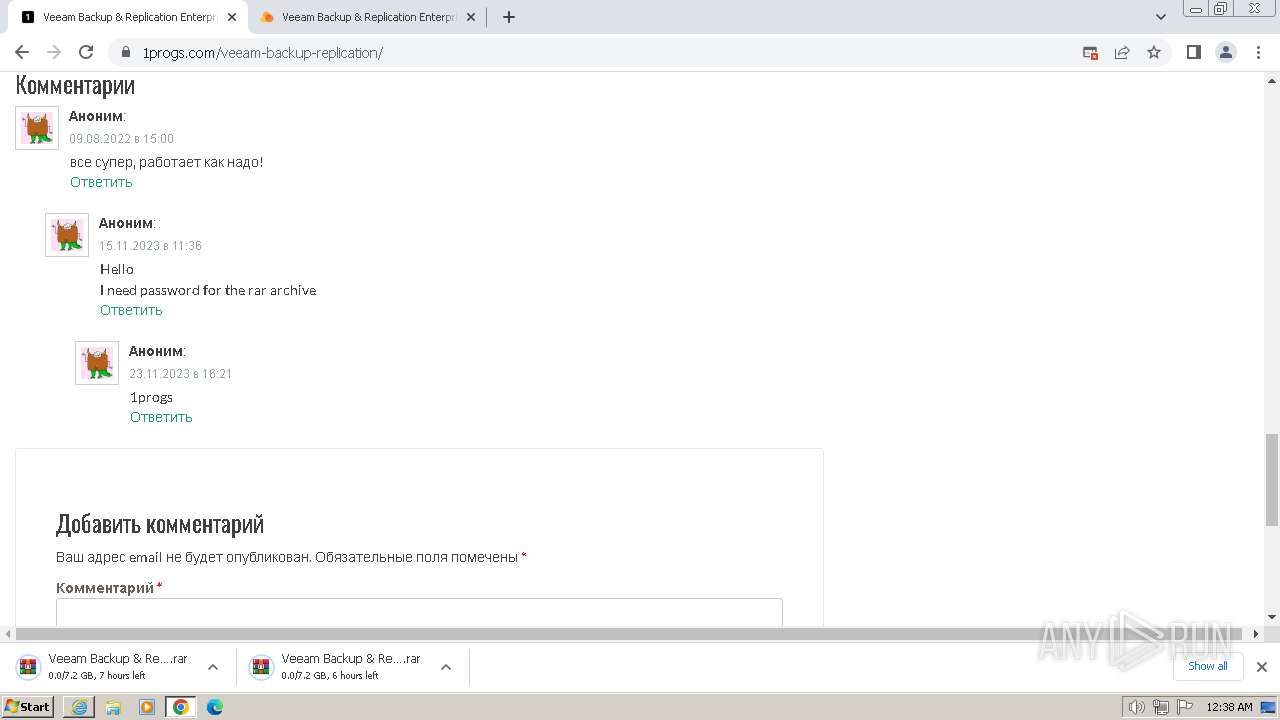Click the comment text '1progs'
1280x720 pixels.
point(151,397)
